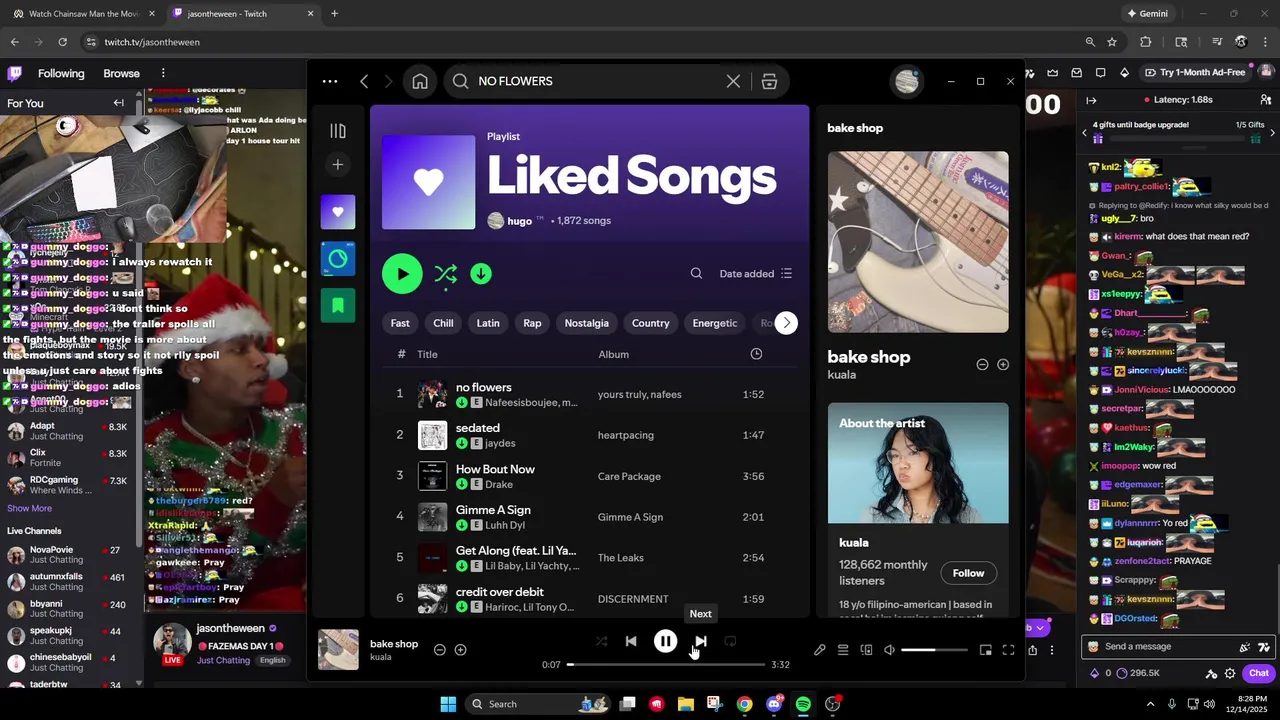This screenshot has height=720, width=1280.
Task: Open Liked Songs heart tile in sidebar
Action: (338, 212)
